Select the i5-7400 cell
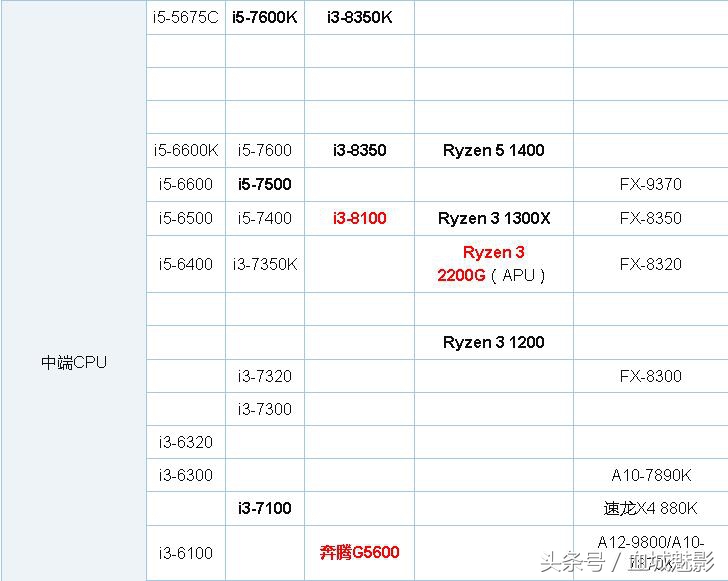728x581 pixels. pyautogui.click(x=265, y=218)
